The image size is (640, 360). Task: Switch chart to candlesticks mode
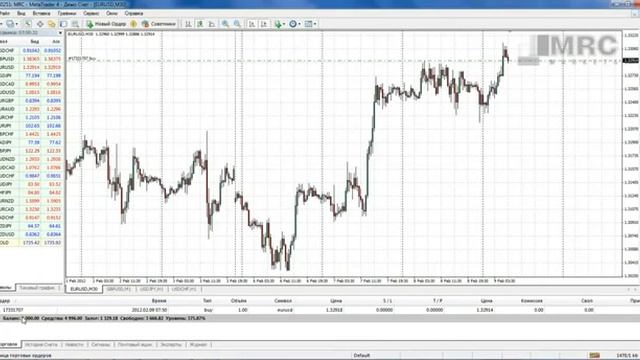pyautogui.click(x=200, y=24)
